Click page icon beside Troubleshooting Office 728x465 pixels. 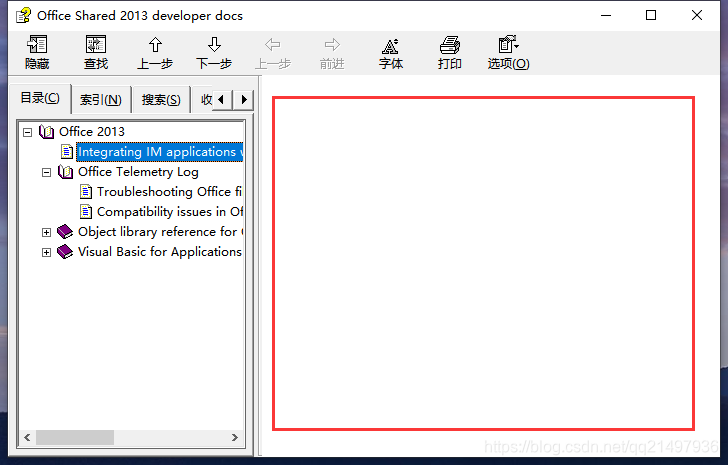point(86,192)
